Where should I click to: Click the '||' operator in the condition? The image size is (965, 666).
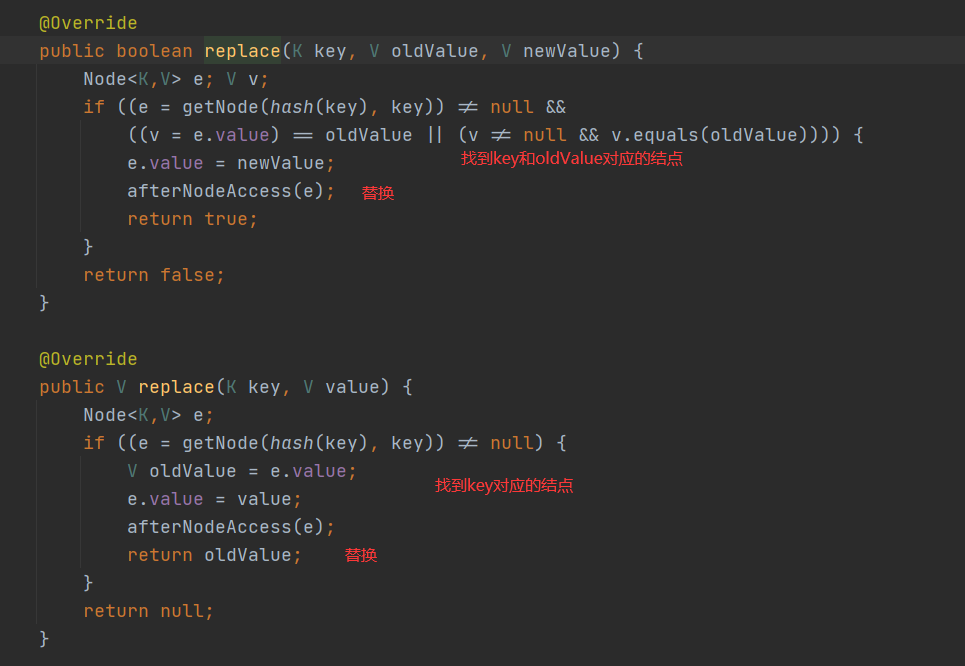[x=434, y=135]
